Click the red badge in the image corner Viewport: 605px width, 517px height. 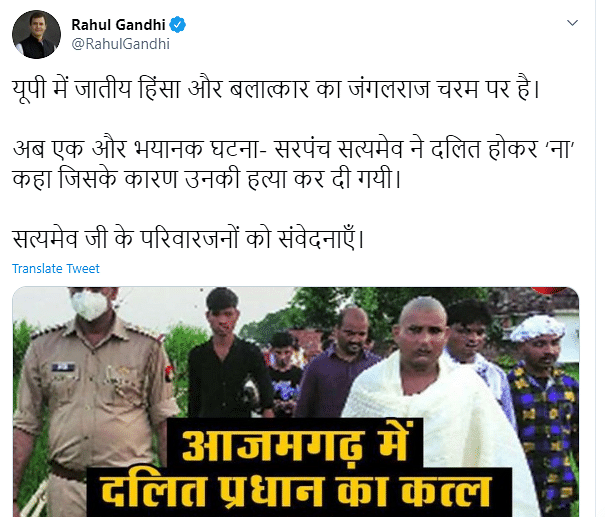pyautogui.click(x=549, y=290)
